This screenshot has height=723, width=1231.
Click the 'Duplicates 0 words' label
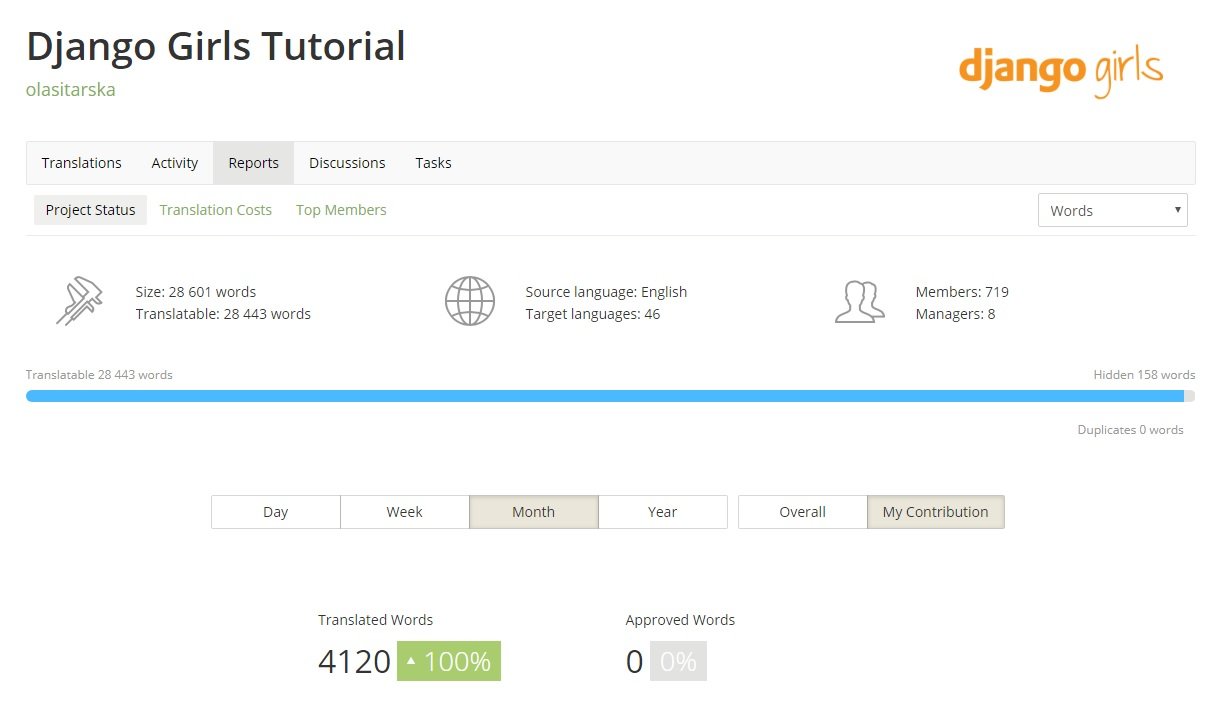[x=1130, y=430]
